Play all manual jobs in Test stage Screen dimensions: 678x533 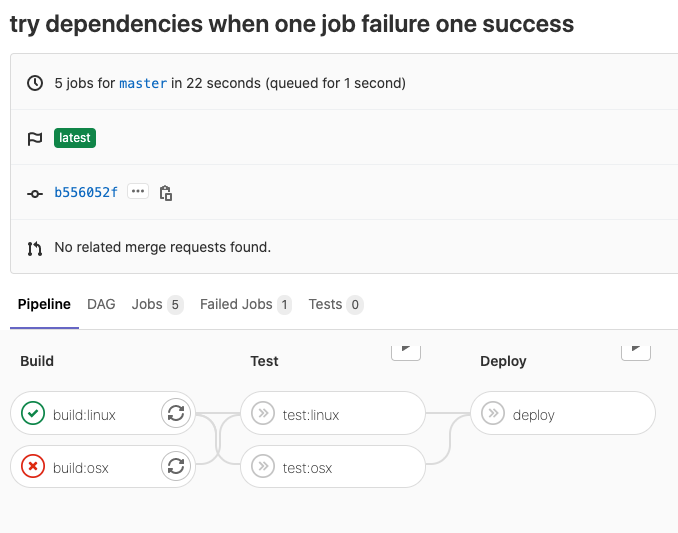pyautogui.click(x=405, y=349)
